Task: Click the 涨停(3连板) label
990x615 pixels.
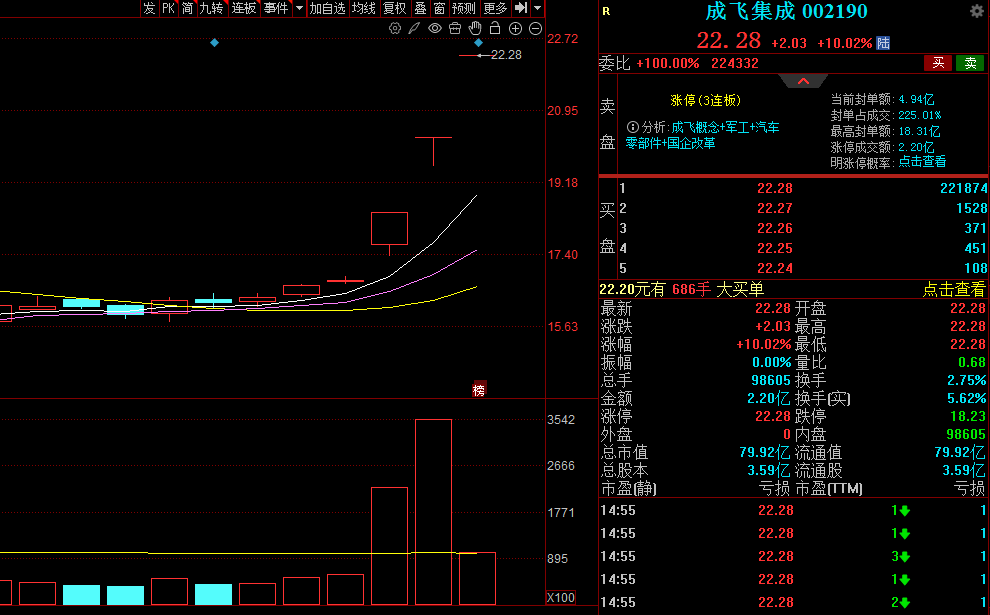Action: pos(705,100)
